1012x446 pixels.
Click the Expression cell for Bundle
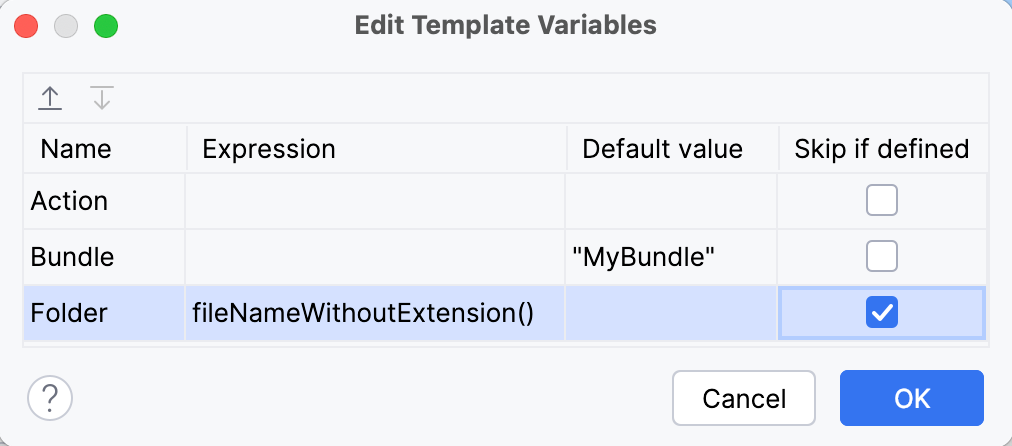click(x=375, y=257)
